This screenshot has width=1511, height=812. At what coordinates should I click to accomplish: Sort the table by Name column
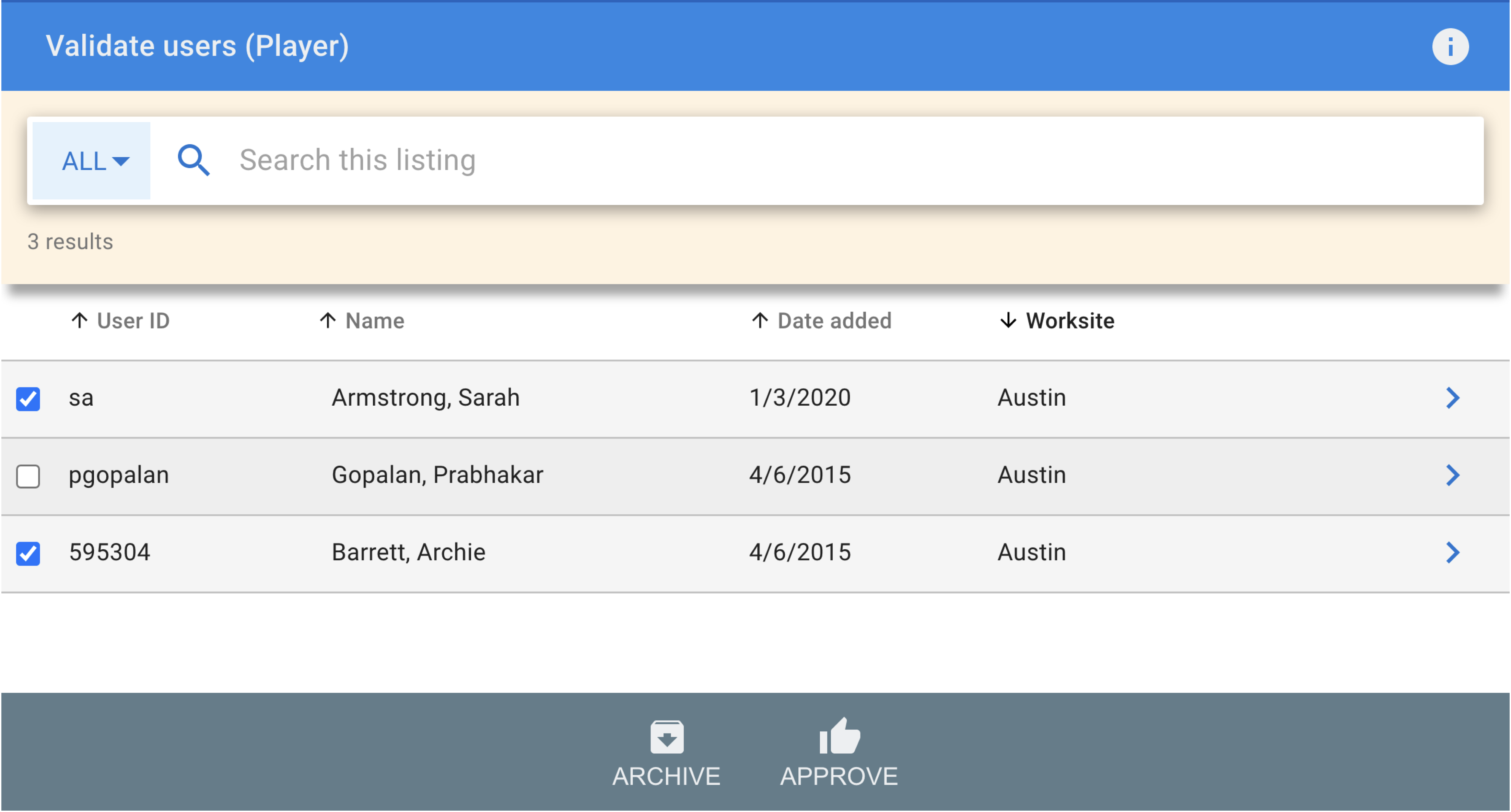click(374, 321)
